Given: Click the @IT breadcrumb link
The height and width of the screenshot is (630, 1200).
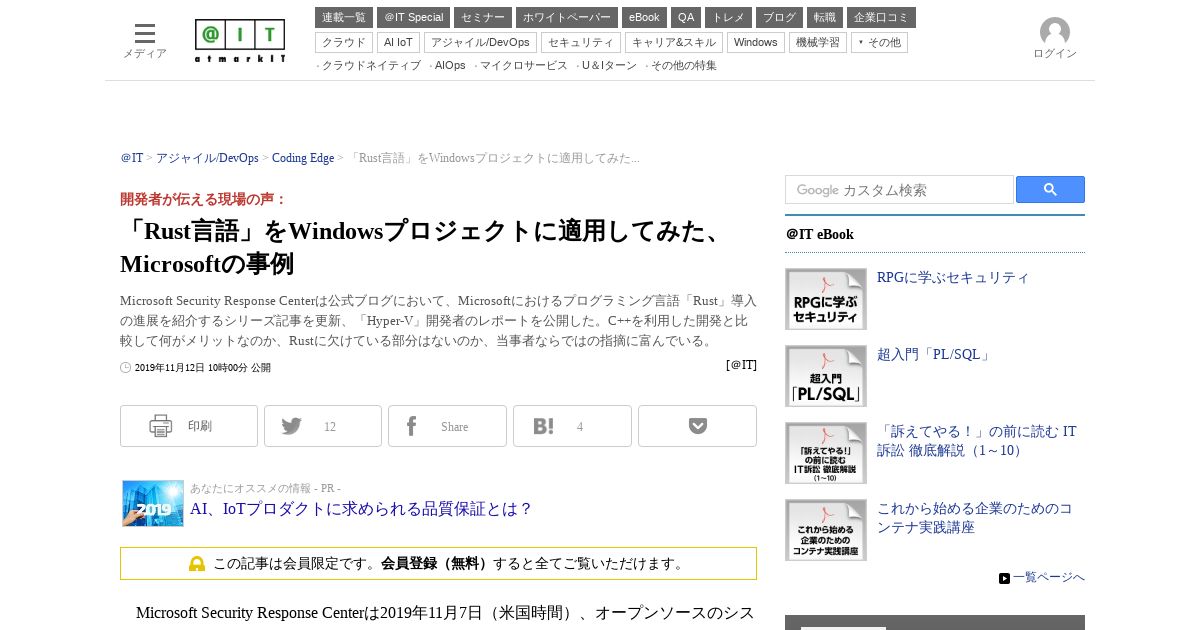Looking at the screenshot, I should coord(132,158).
